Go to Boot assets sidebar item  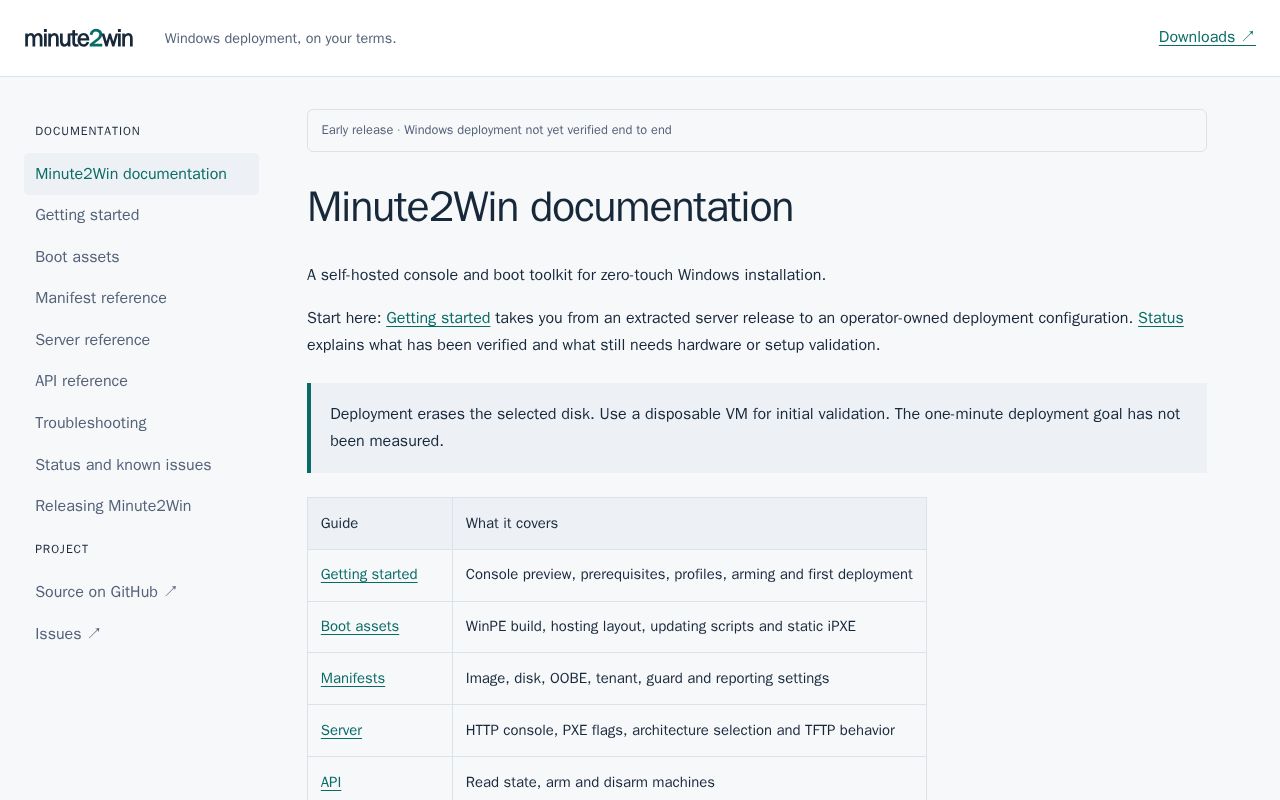(141, 257)
